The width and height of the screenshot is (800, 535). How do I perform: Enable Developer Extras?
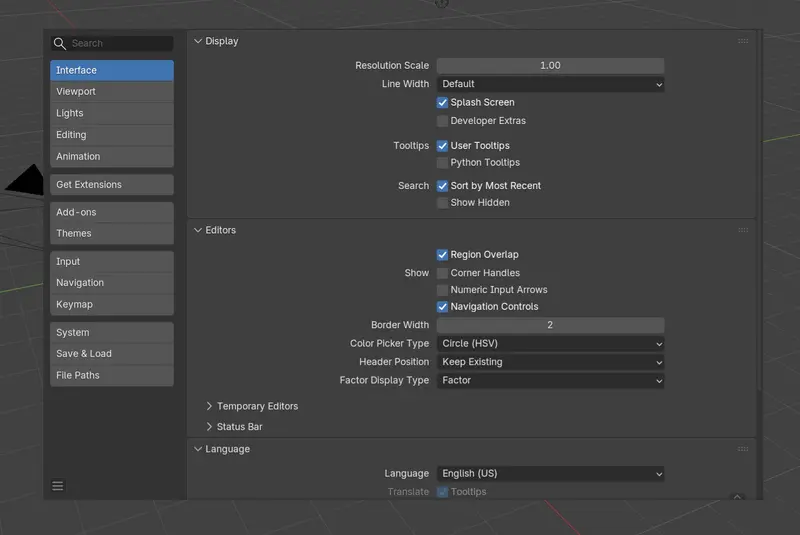pyautogui.click(x=442, y=121)
